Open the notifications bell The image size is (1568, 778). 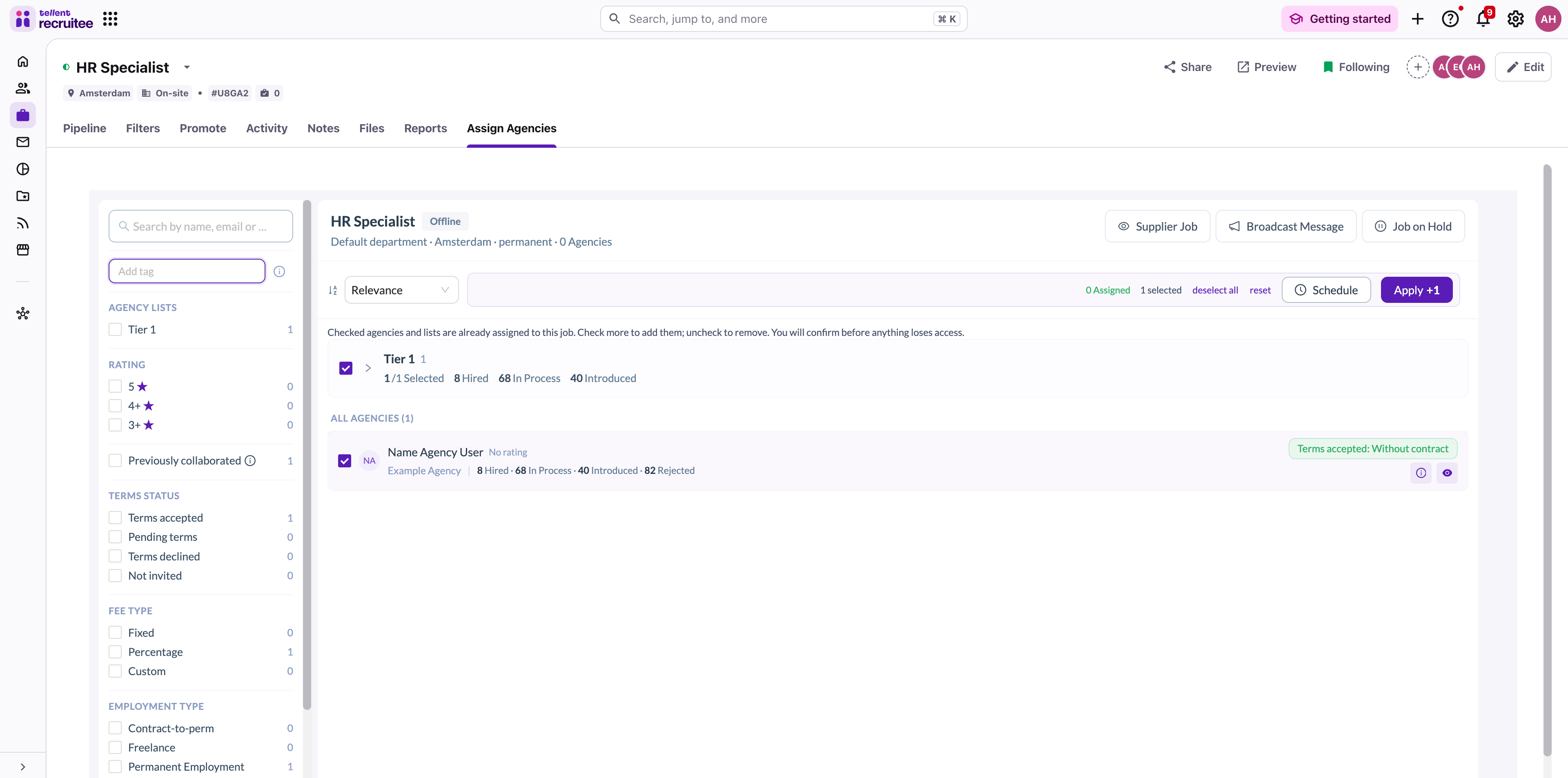click(x=1483, y=19)
